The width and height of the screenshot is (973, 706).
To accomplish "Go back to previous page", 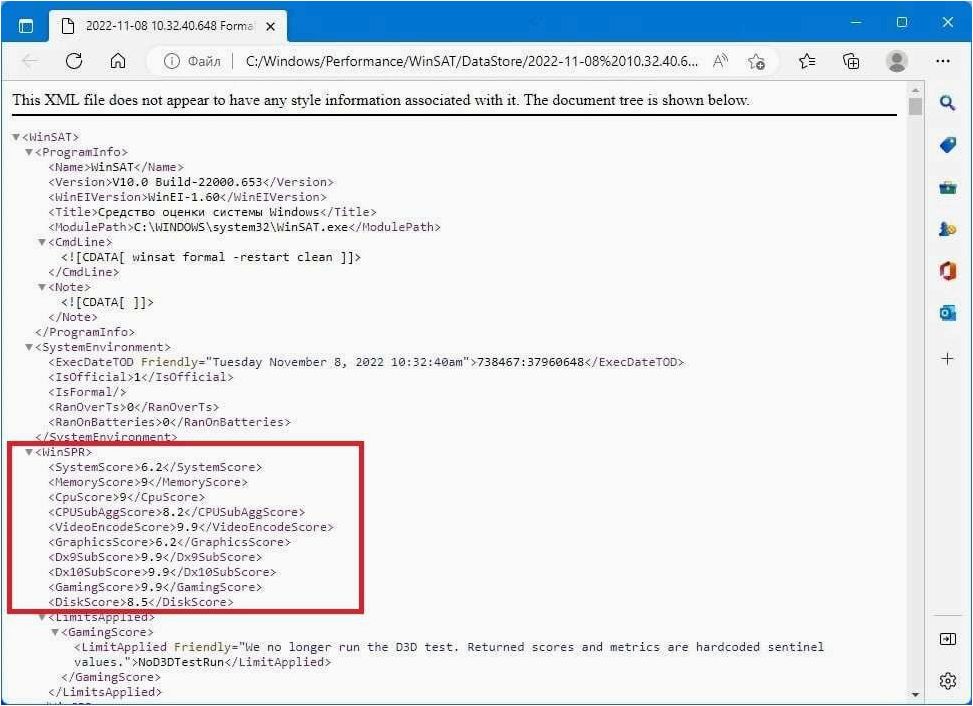I will coord(30,61).
